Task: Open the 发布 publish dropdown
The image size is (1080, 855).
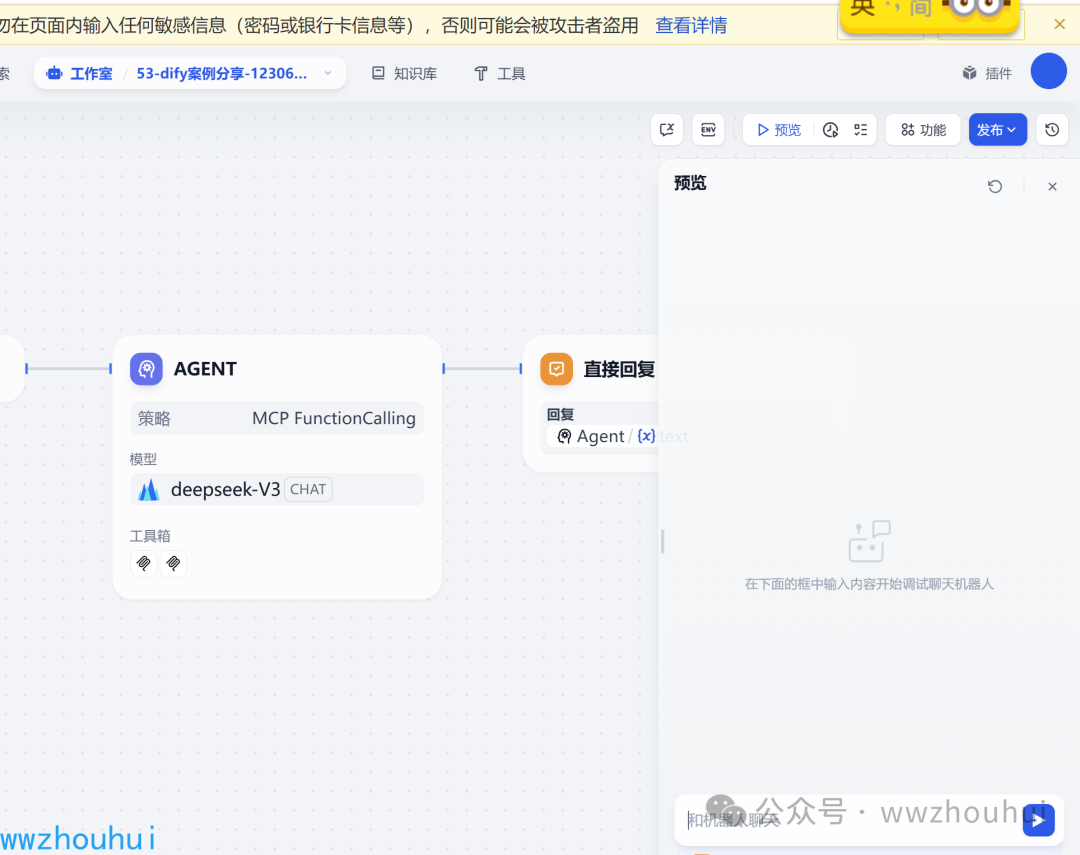Action: [997, 130]
